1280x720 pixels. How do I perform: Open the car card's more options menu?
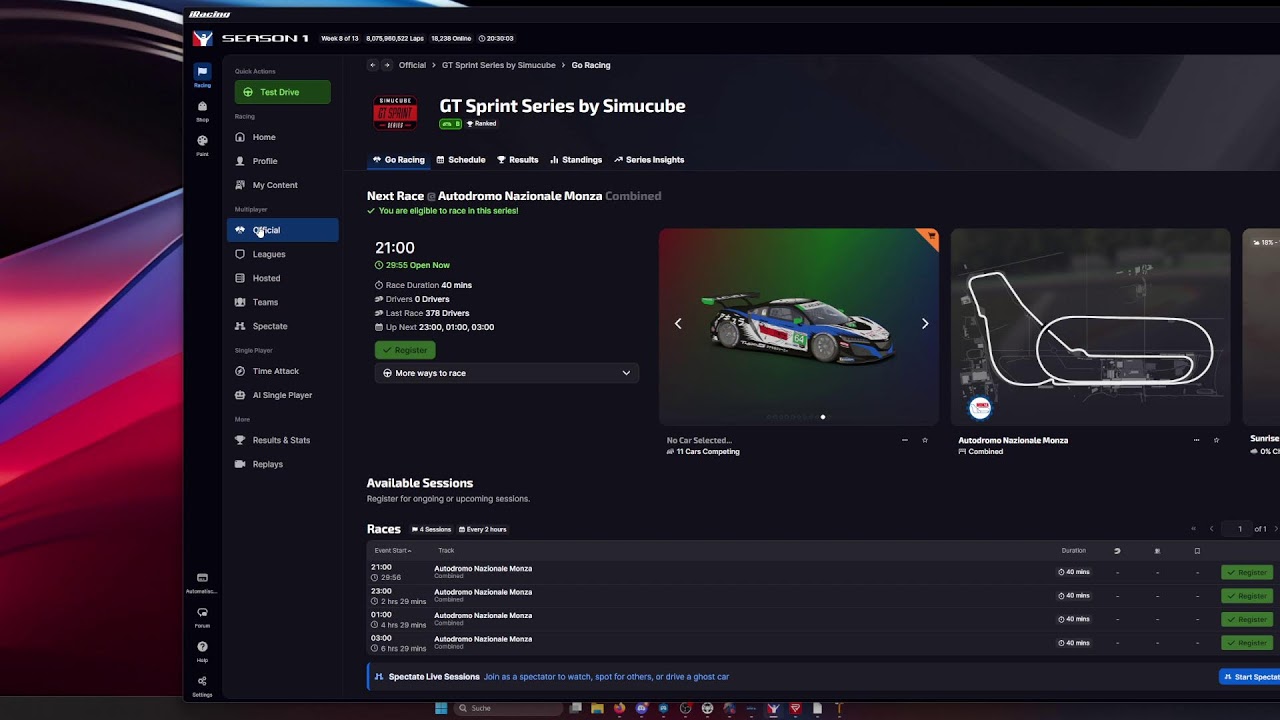coord(905,440)
